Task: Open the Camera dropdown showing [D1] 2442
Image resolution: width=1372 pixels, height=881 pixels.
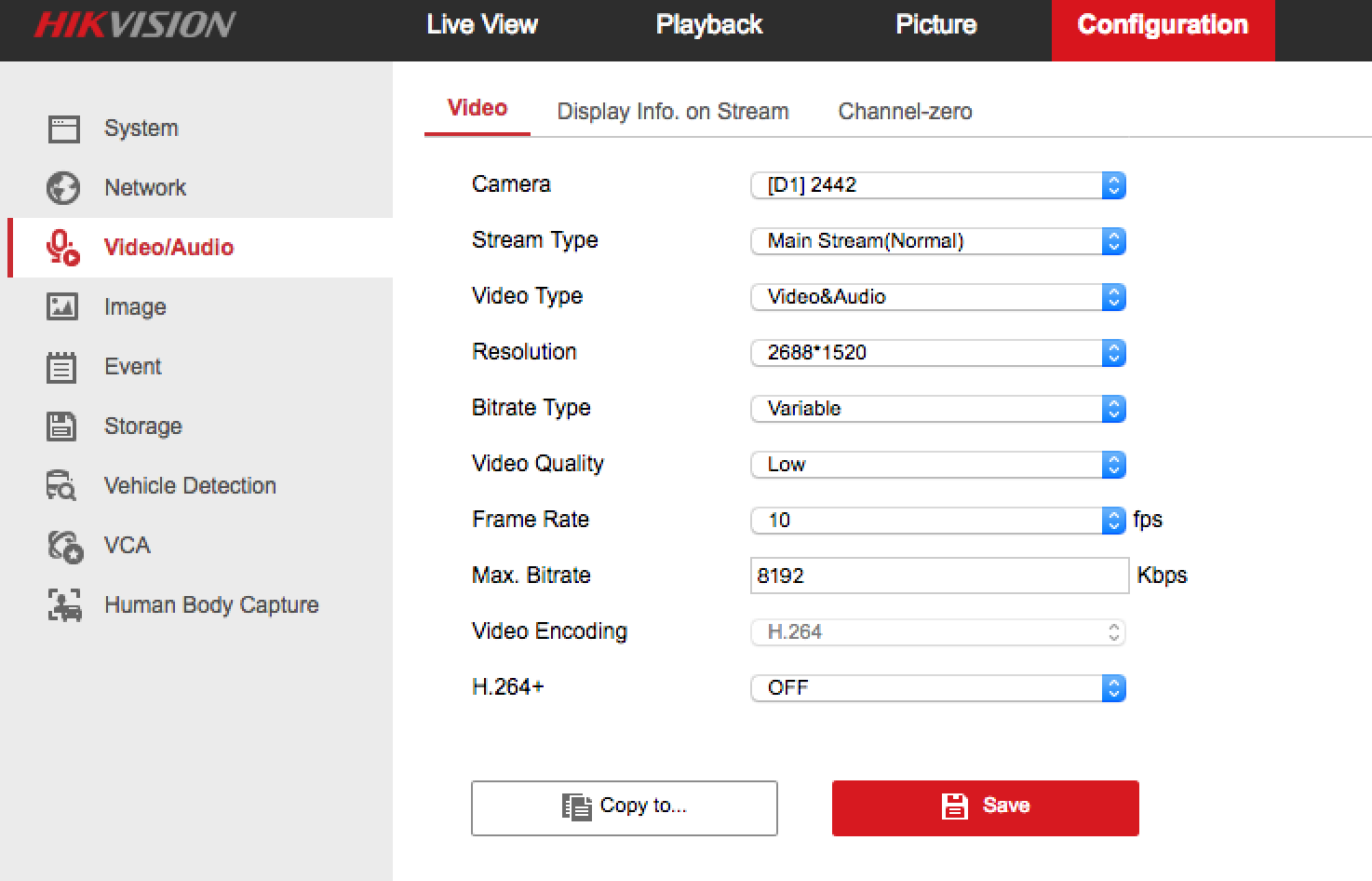Action: click(937, 185)
